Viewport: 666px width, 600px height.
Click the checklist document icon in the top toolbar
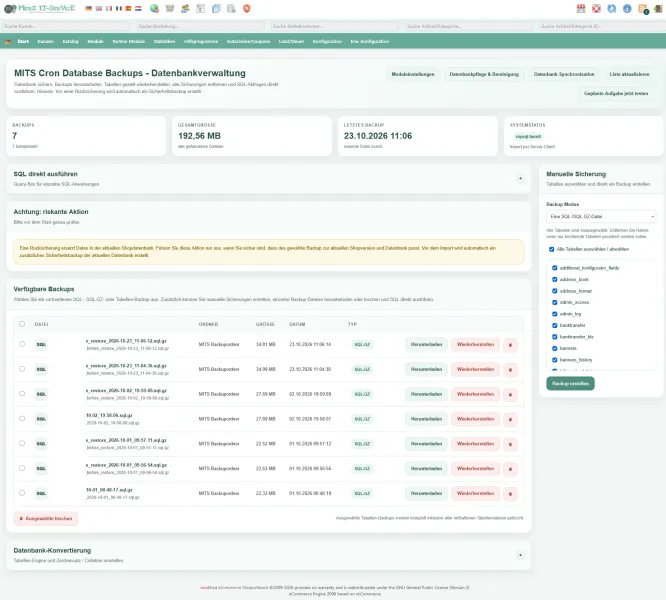200,8
